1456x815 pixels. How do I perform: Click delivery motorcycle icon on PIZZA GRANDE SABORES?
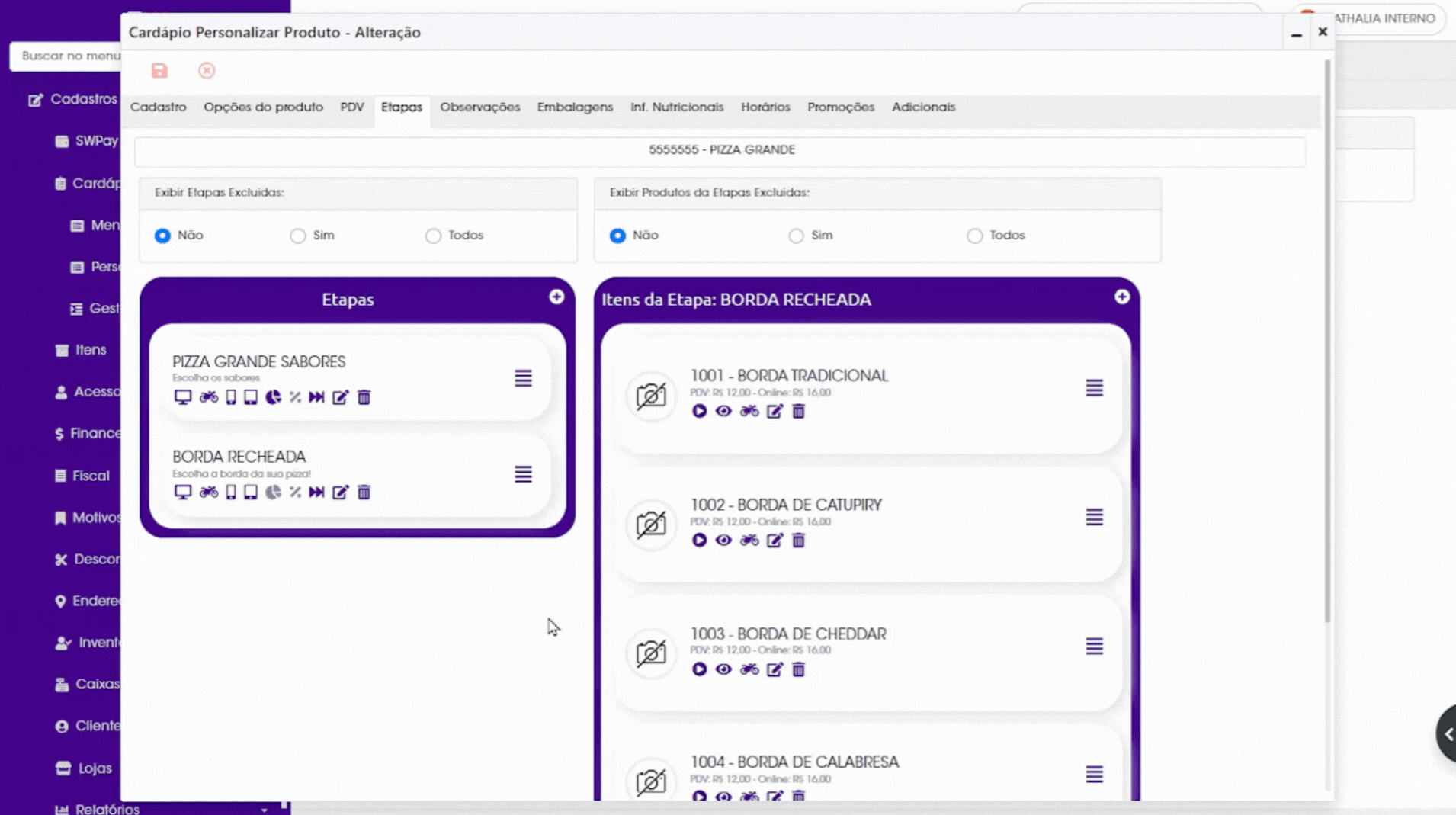tap(208, 397)
